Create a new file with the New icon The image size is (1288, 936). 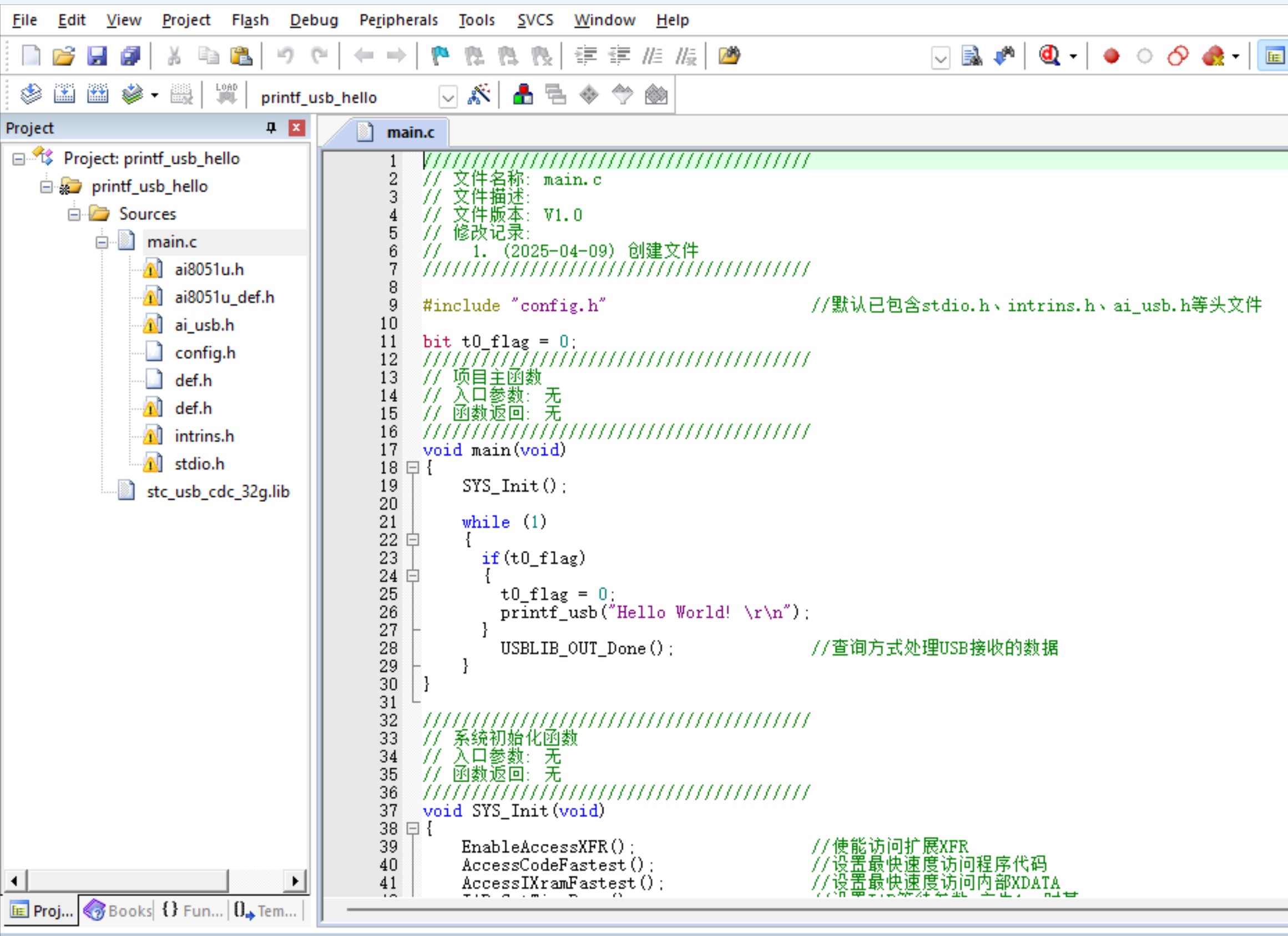pyautogui.click(x=31, y=56)
